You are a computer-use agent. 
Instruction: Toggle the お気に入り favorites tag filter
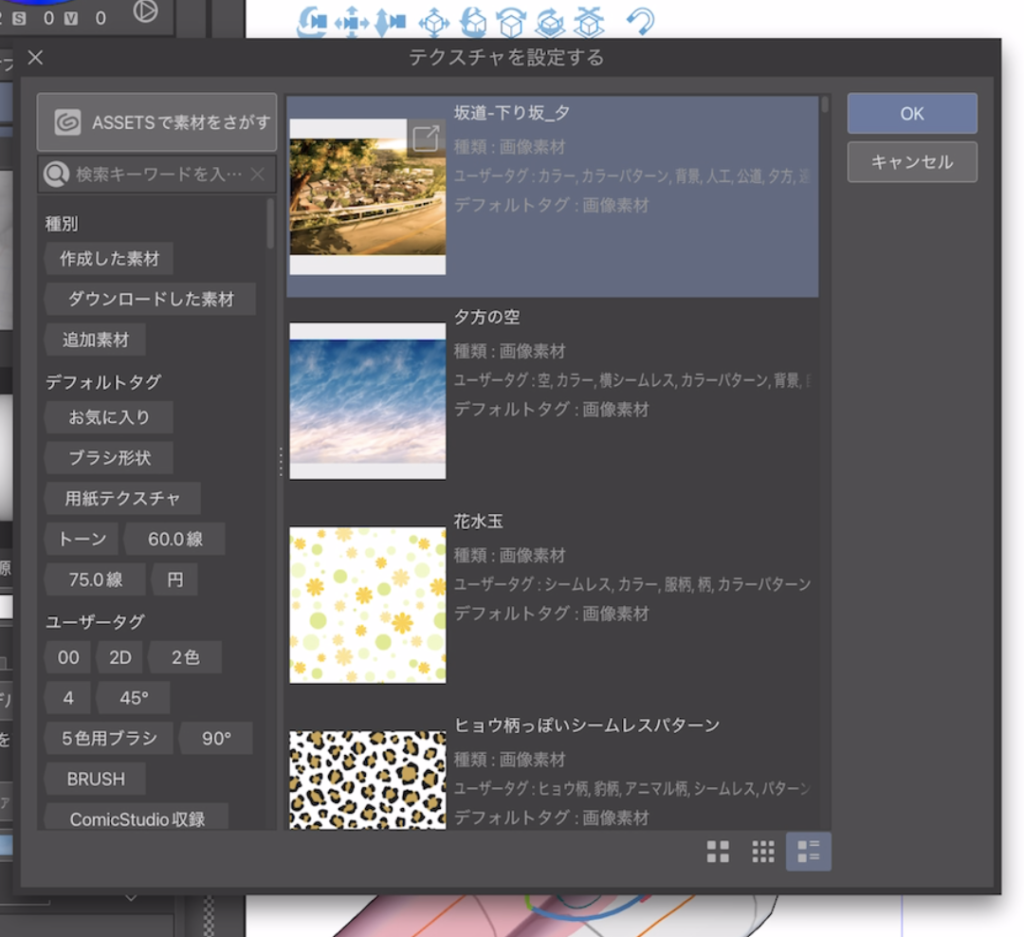109,417
